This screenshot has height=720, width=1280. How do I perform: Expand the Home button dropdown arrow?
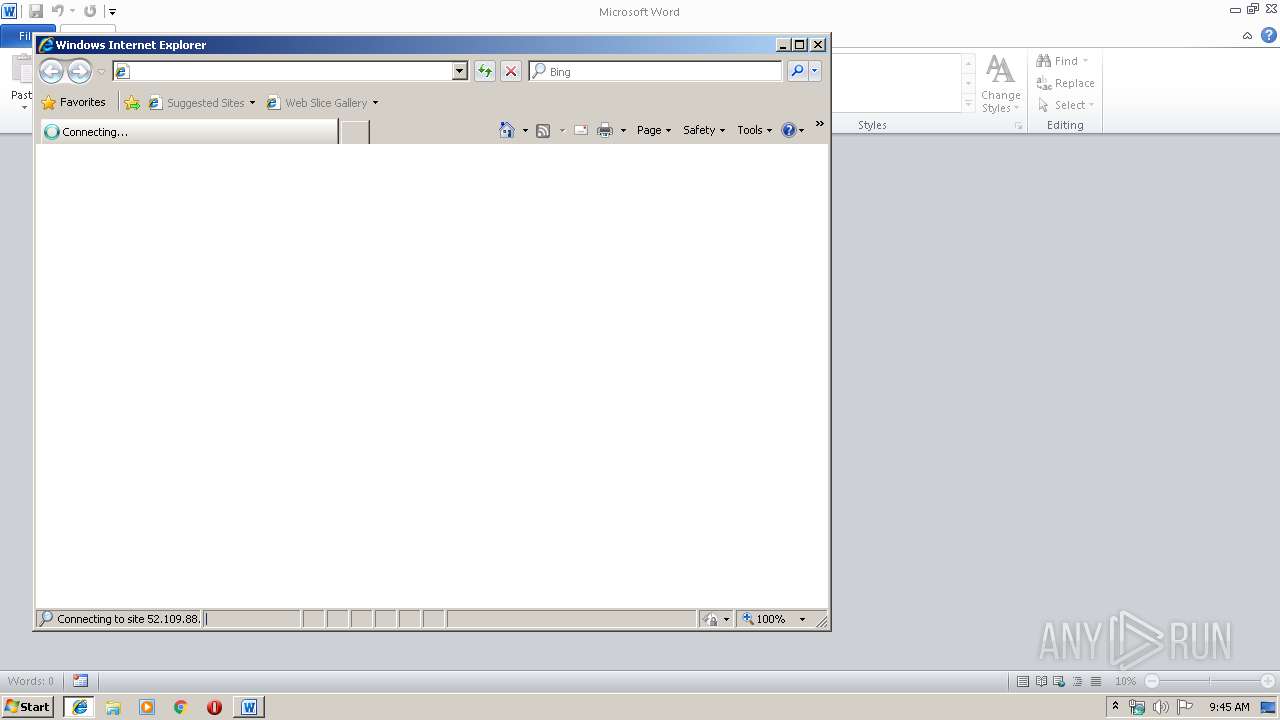click(x=525, y=130)
